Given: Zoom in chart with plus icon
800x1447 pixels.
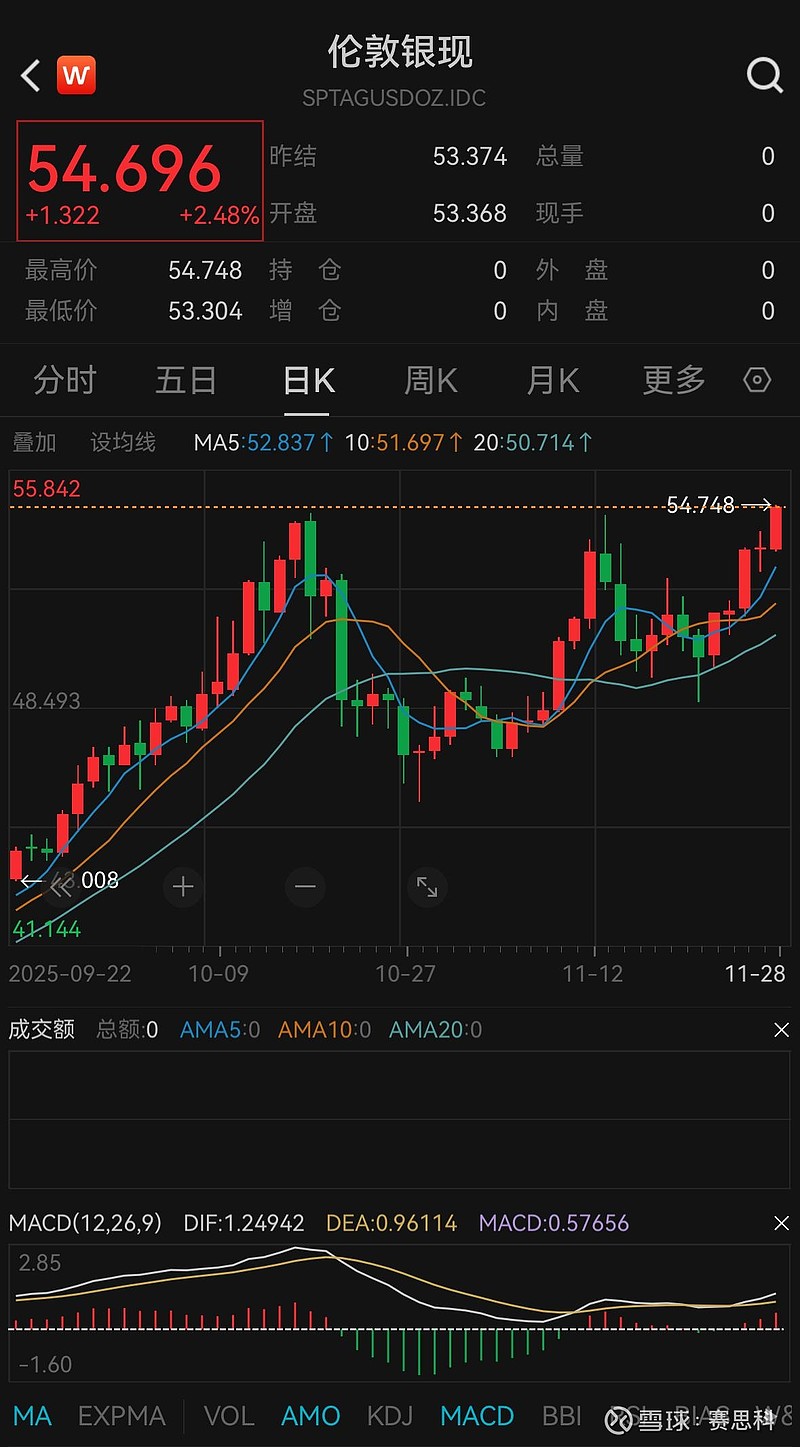Looking at the screenshot, I should pyautogui.click(x=183, y=887).
